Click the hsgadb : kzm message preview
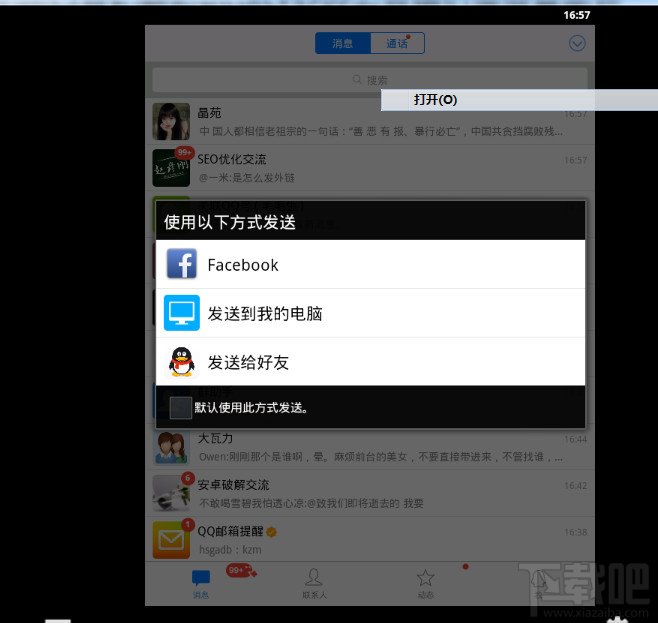The width and height of the screenshot is (658, 623). [230, 550]
